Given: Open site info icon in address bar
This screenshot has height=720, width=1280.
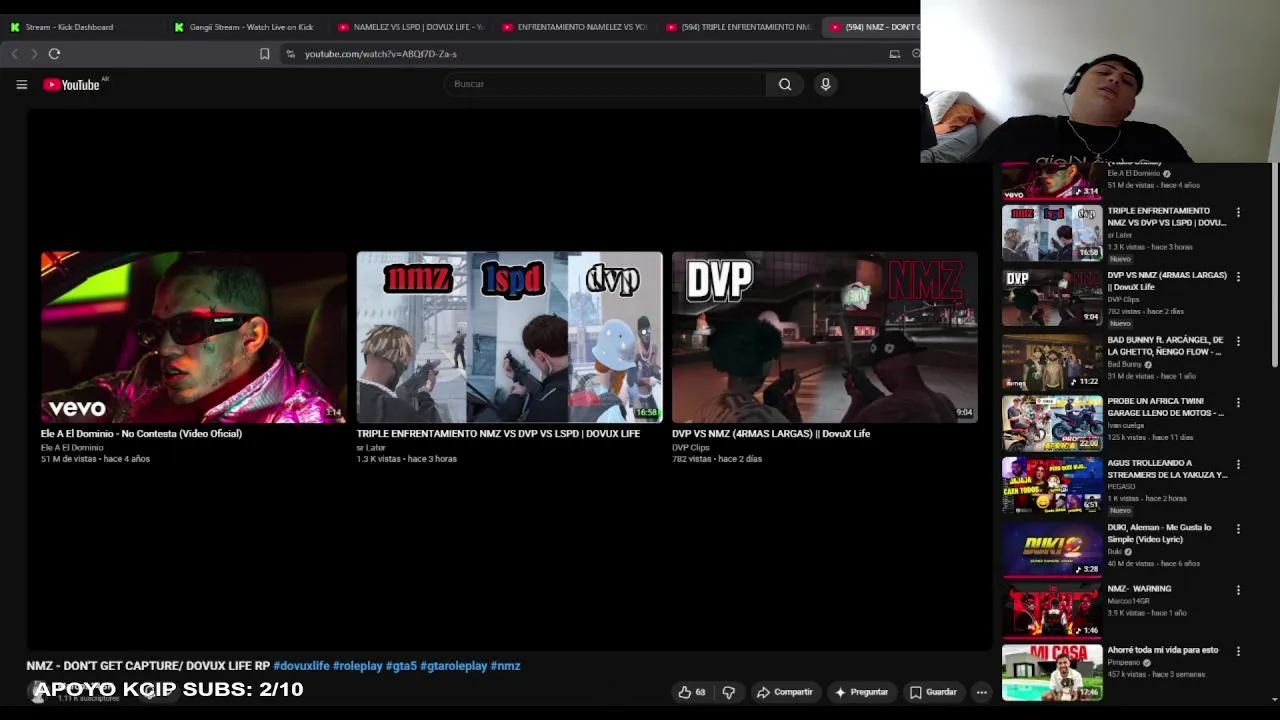Looking at the screenshot, I should click(290, 54).
